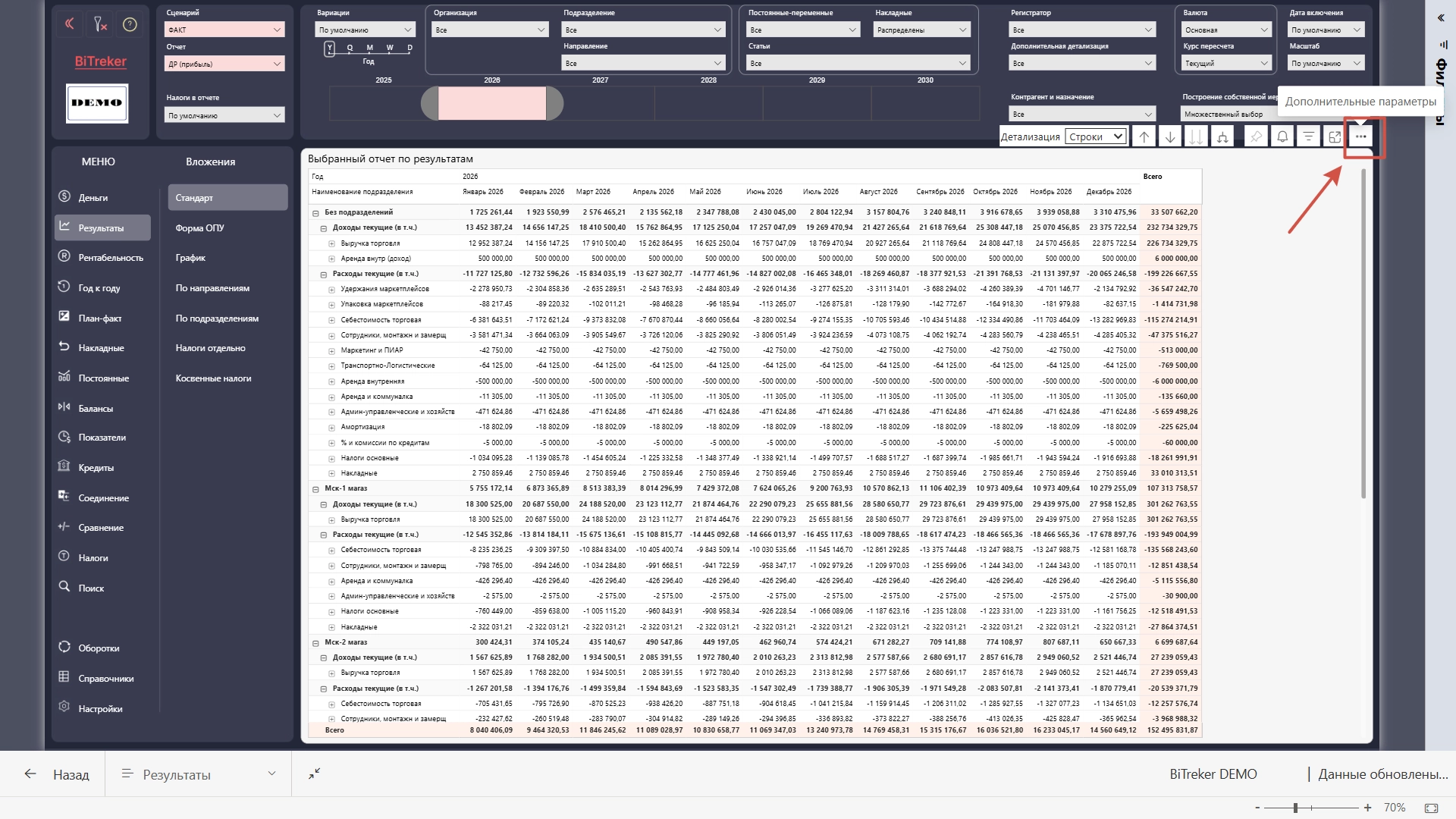The width and height of the screenshot is (1456, 819).
Task: Open the Сценарий dropdown showing ФАКТ
Action: 224,30
